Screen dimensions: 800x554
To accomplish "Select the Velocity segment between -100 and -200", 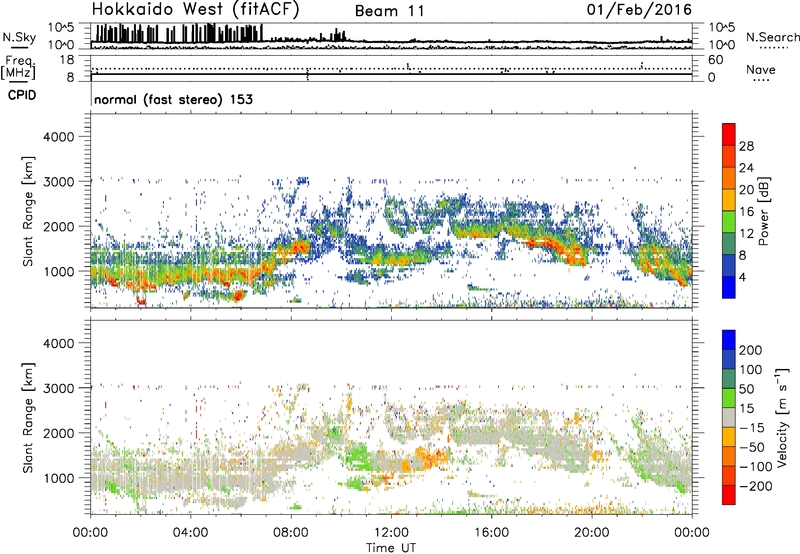I will (729, 475).
